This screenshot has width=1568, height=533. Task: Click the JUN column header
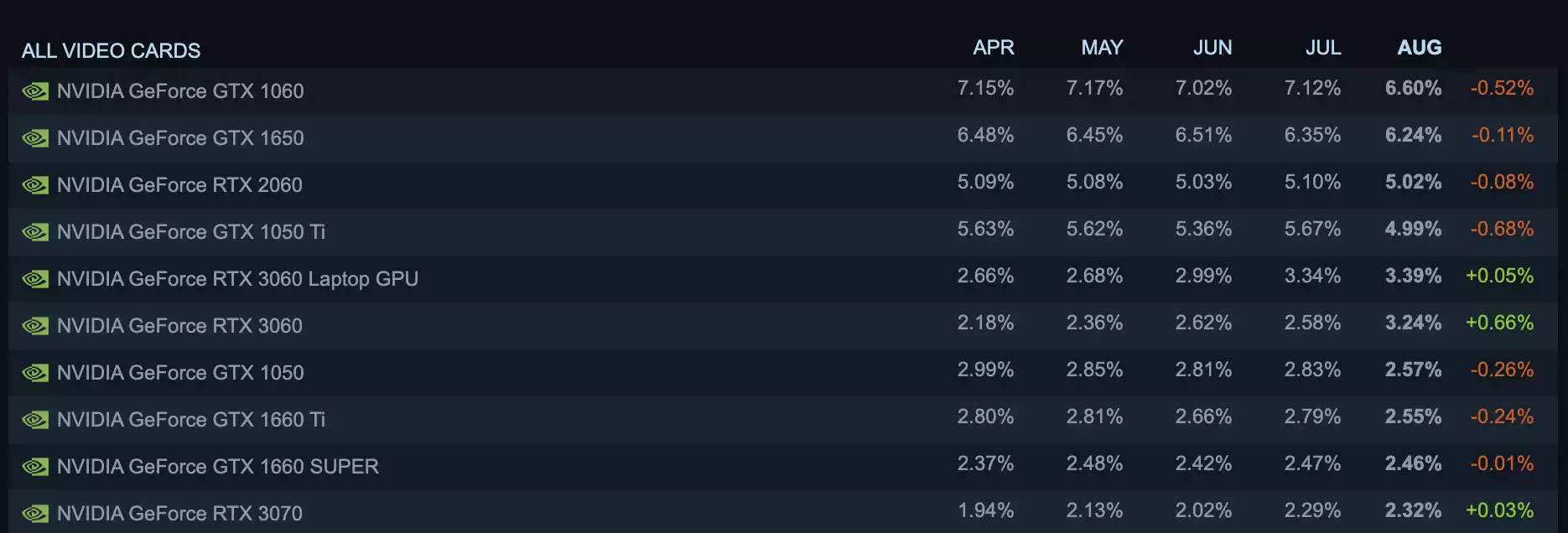[x=1212, y=48]
